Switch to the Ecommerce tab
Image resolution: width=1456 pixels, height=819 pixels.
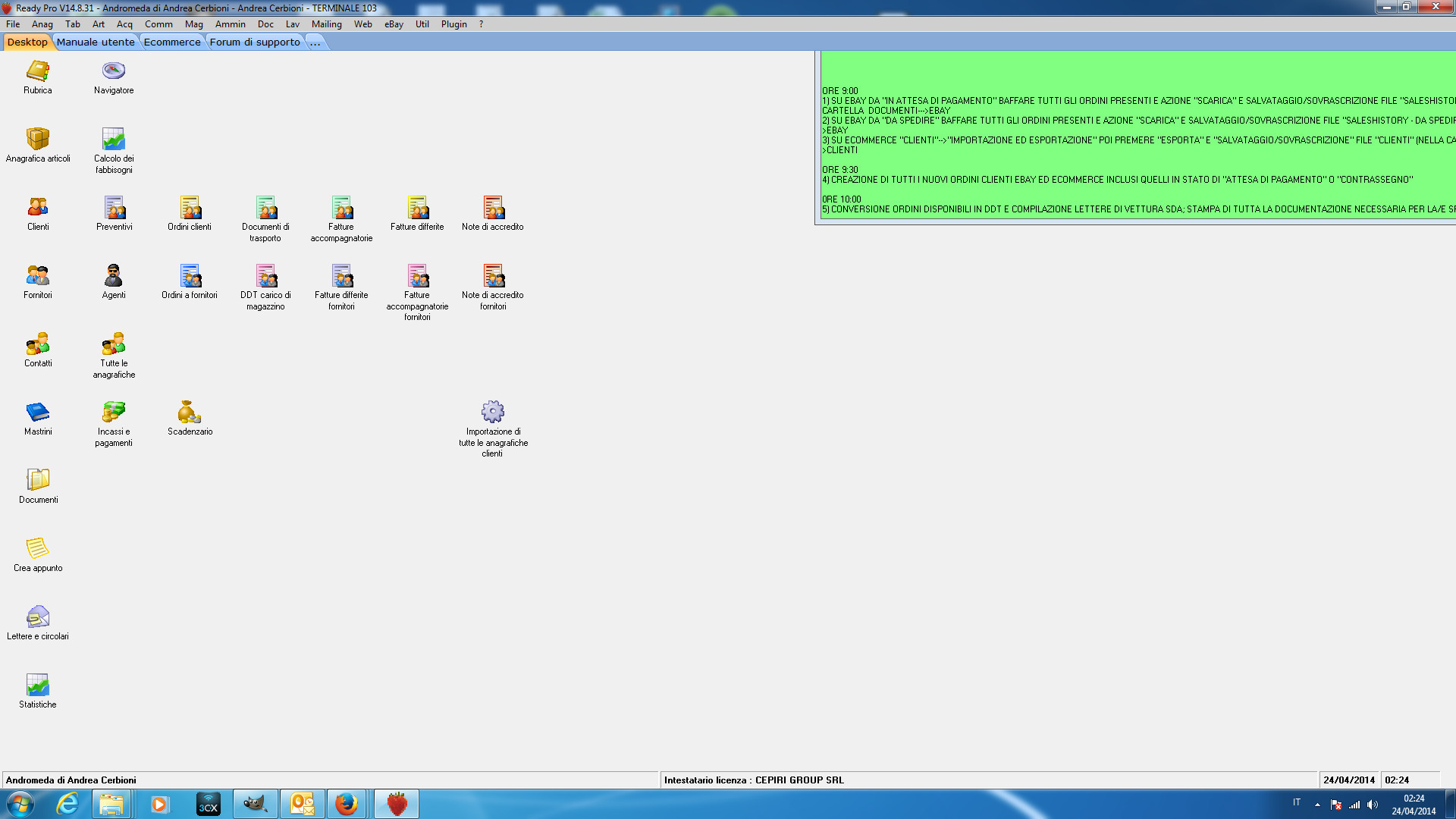(x=172, y=42)
